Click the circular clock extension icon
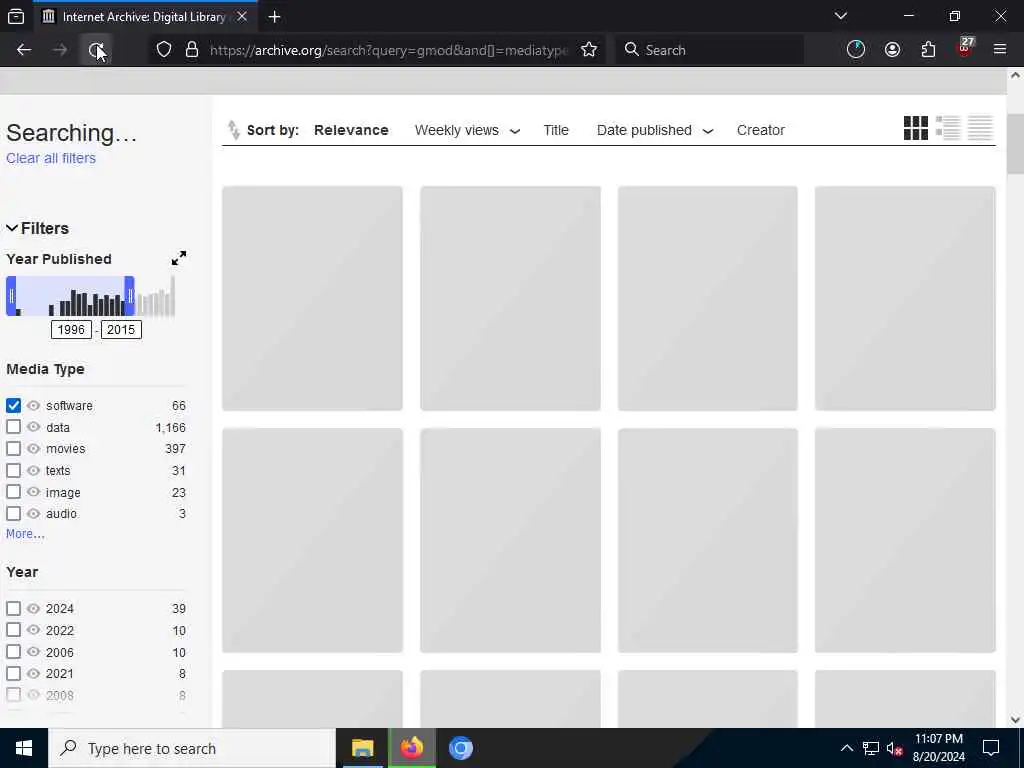 coord(856,50)
